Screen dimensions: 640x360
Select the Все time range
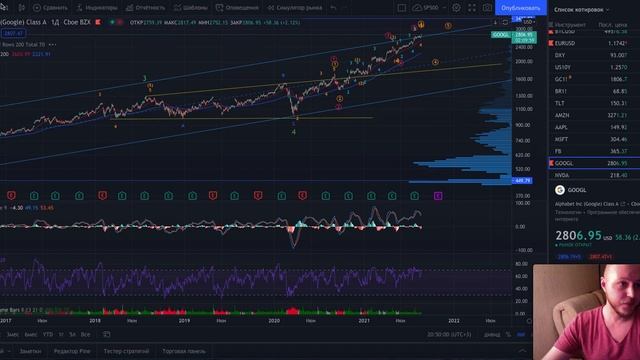(85, 334)
